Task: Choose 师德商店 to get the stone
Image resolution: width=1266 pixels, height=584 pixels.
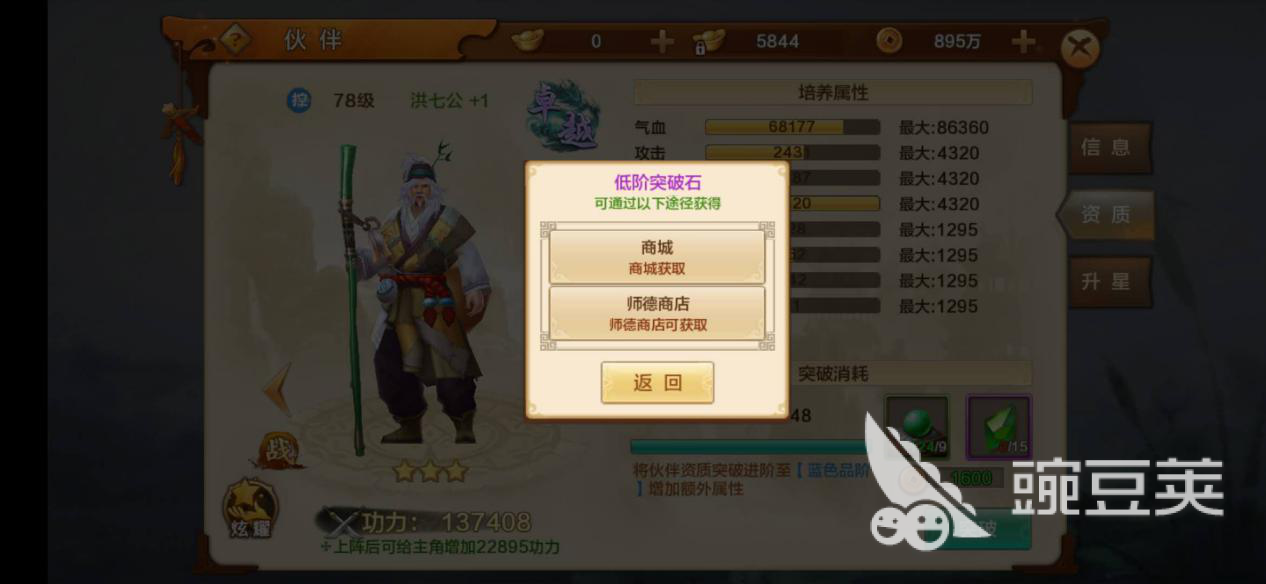Action: click(x=657, y=313)
